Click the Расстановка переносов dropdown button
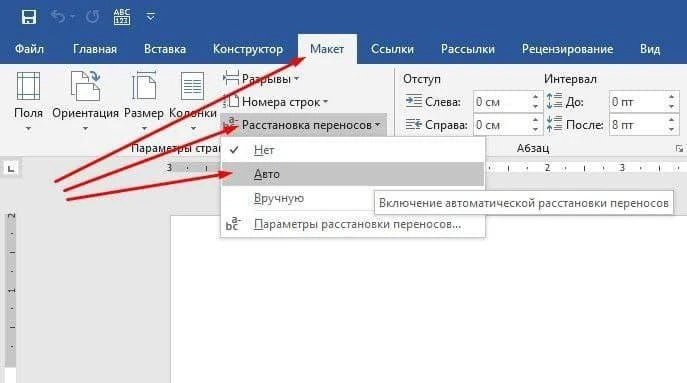 pos(303,125)
